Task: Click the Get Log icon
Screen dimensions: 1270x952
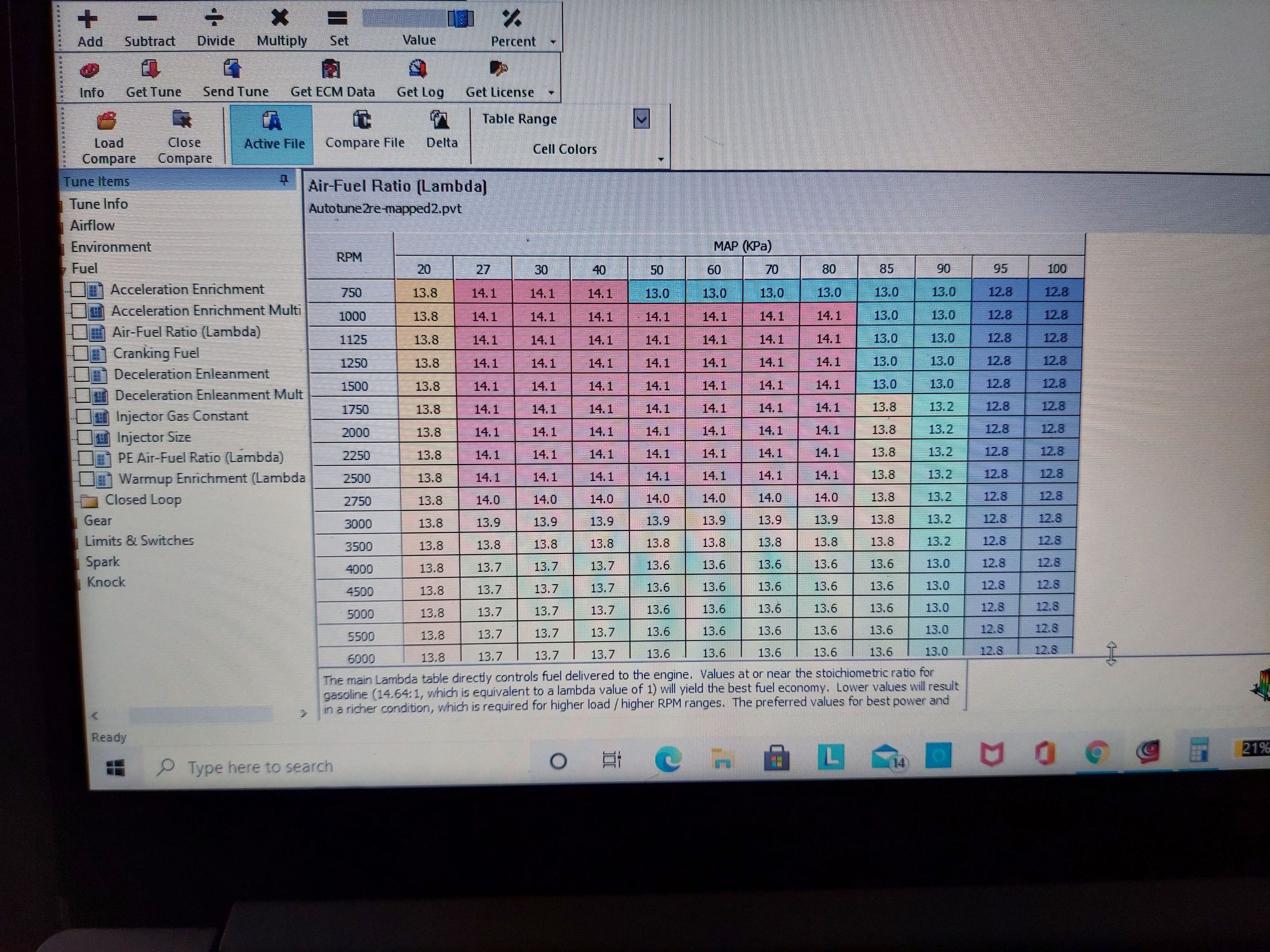Action: (418, 69)
